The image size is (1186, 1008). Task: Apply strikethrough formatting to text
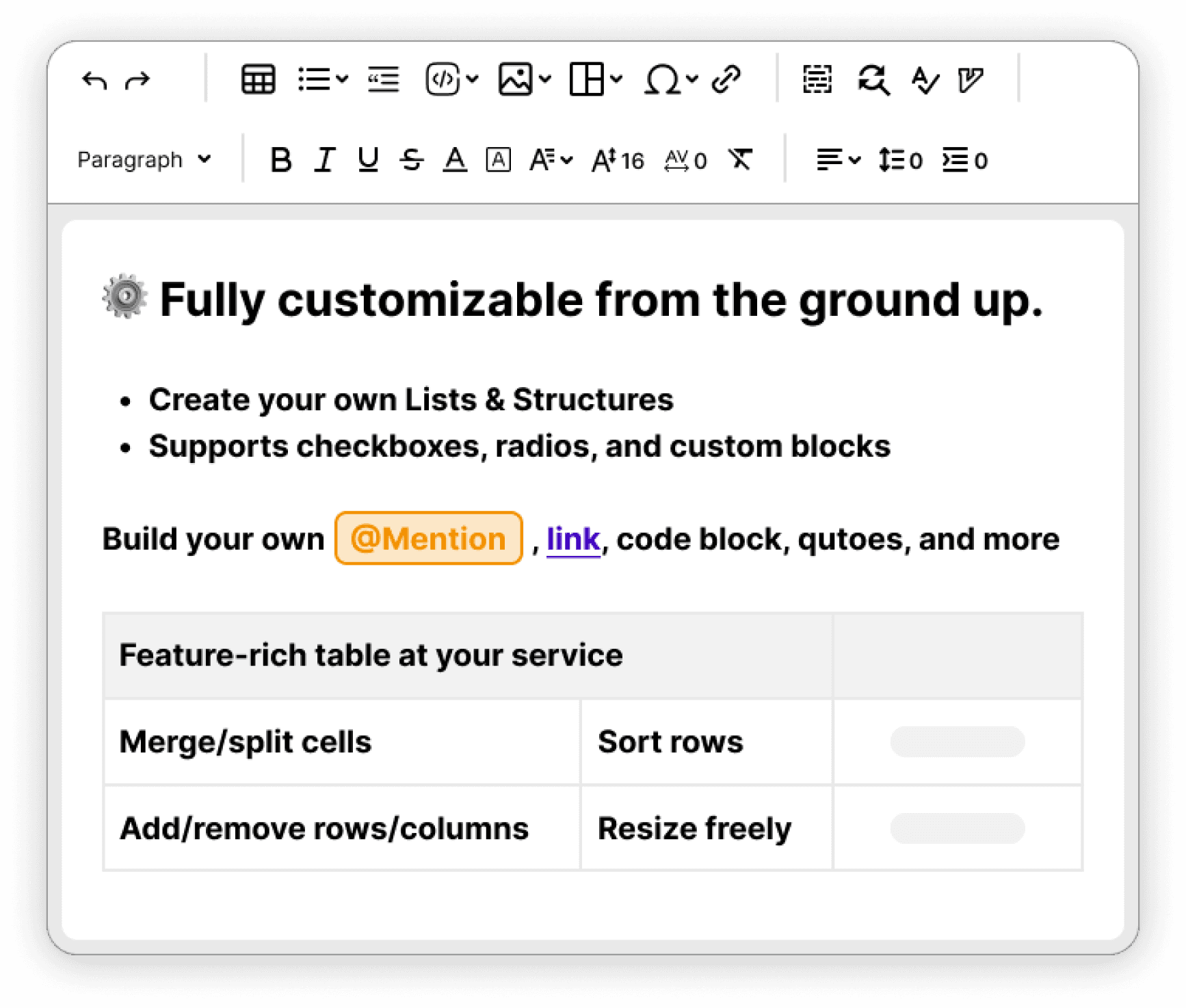coord(412,159)
